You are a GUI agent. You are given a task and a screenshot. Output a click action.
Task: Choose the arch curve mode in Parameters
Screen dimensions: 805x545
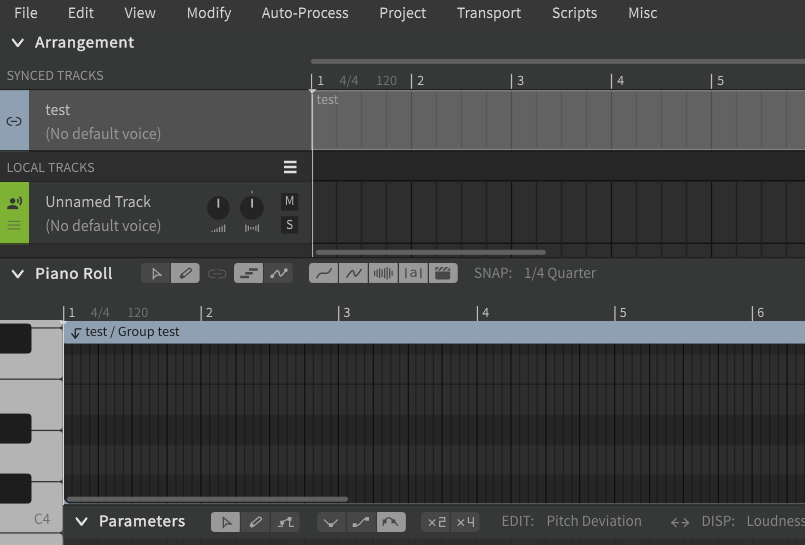point(391,522)
